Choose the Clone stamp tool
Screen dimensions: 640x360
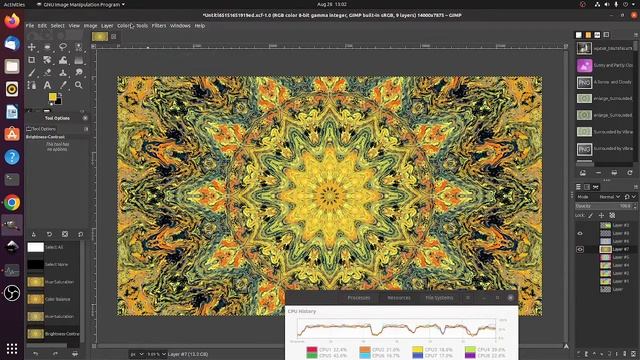(x=63, y=73)
